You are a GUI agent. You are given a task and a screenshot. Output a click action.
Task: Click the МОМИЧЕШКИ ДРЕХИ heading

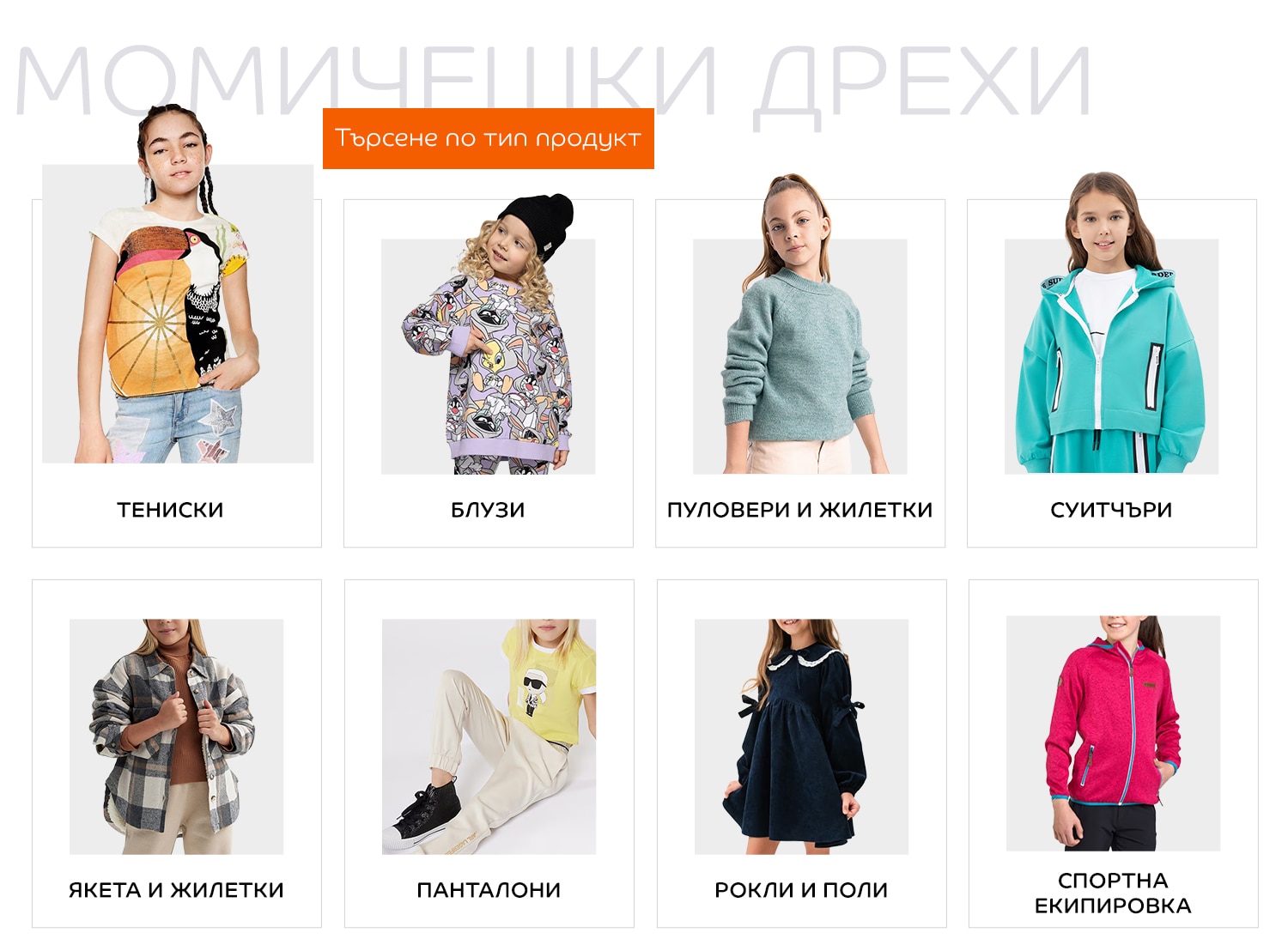[x=554, y=82]
